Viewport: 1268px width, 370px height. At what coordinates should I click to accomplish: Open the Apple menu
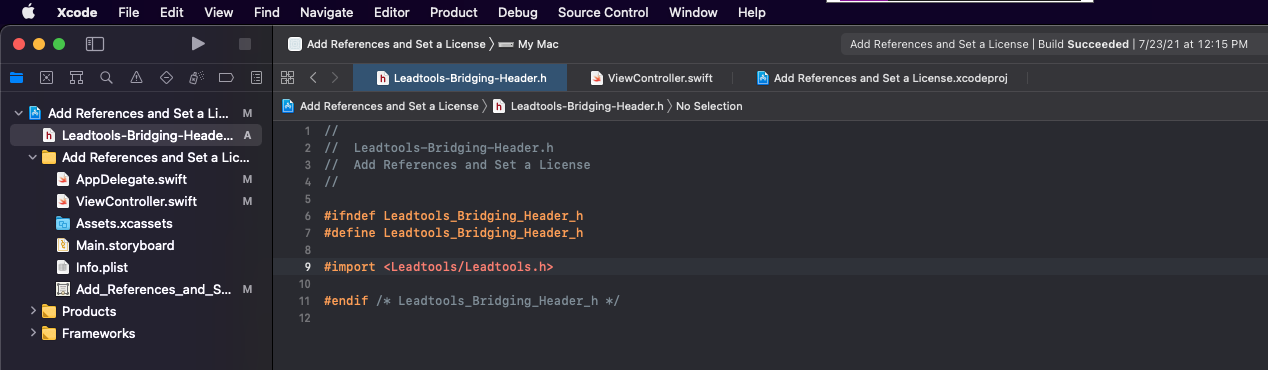click(27, 12)
